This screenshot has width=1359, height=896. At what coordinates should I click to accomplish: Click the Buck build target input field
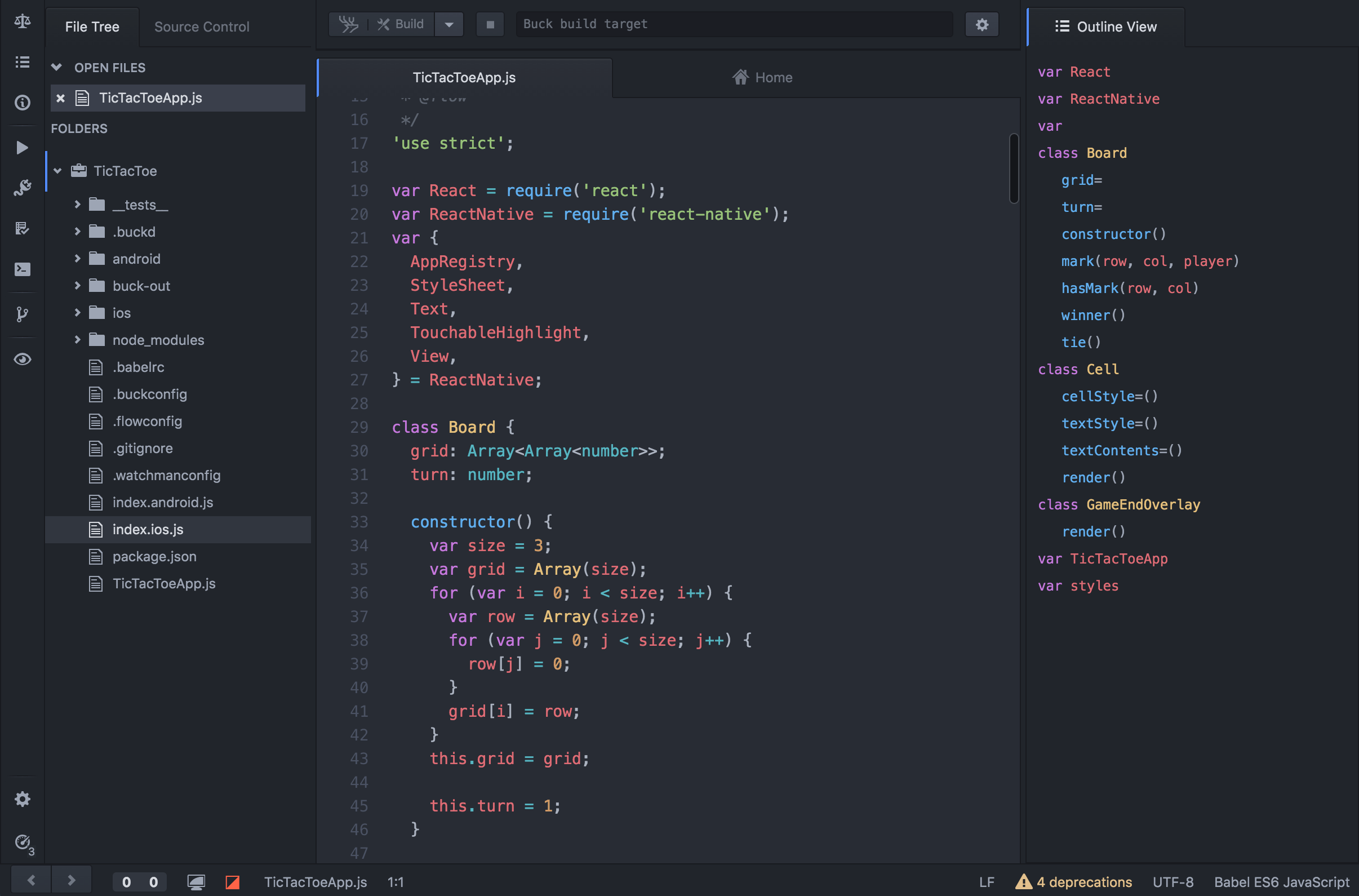tap(734, 25)
